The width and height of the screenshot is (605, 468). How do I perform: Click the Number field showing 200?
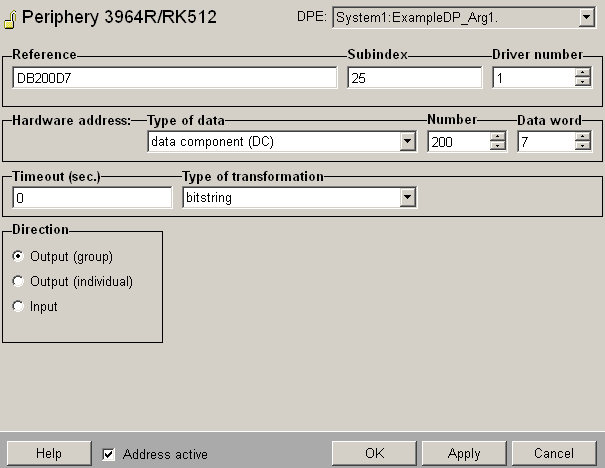(x=459, y=142)
